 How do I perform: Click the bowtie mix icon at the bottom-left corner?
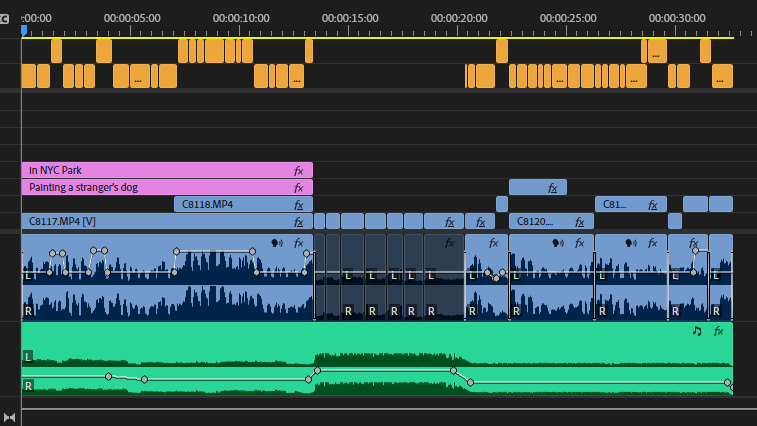9,417
